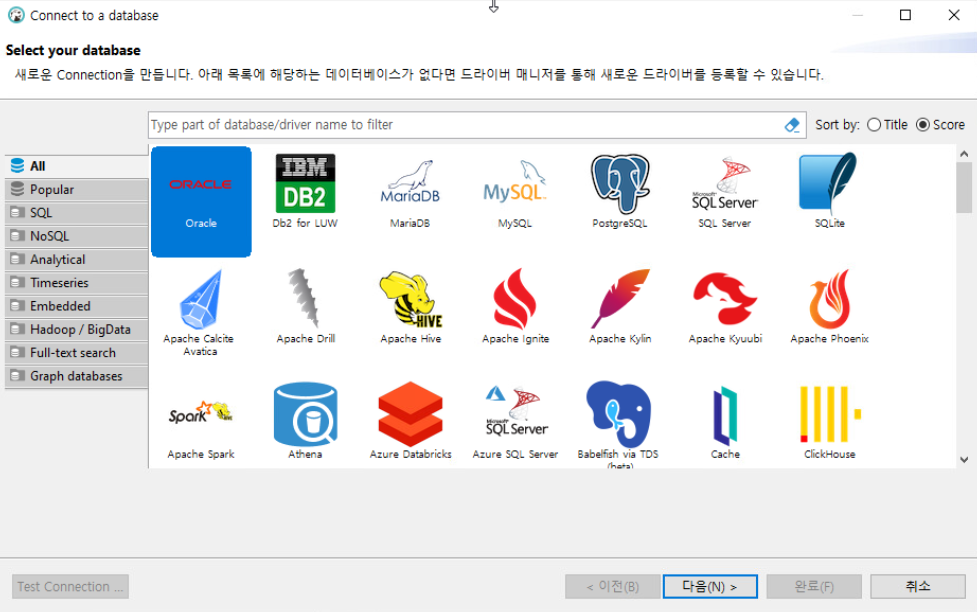Switch to the Popular category
Image resolution: width=977 pixels, height=612 pixels.
[77, 189]
